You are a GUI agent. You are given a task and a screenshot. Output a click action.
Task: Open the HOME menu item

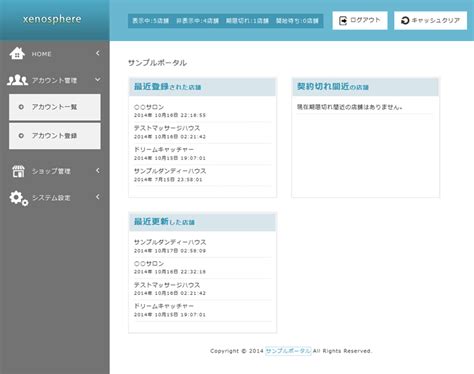pyautogui.click(x=55, y=53)
